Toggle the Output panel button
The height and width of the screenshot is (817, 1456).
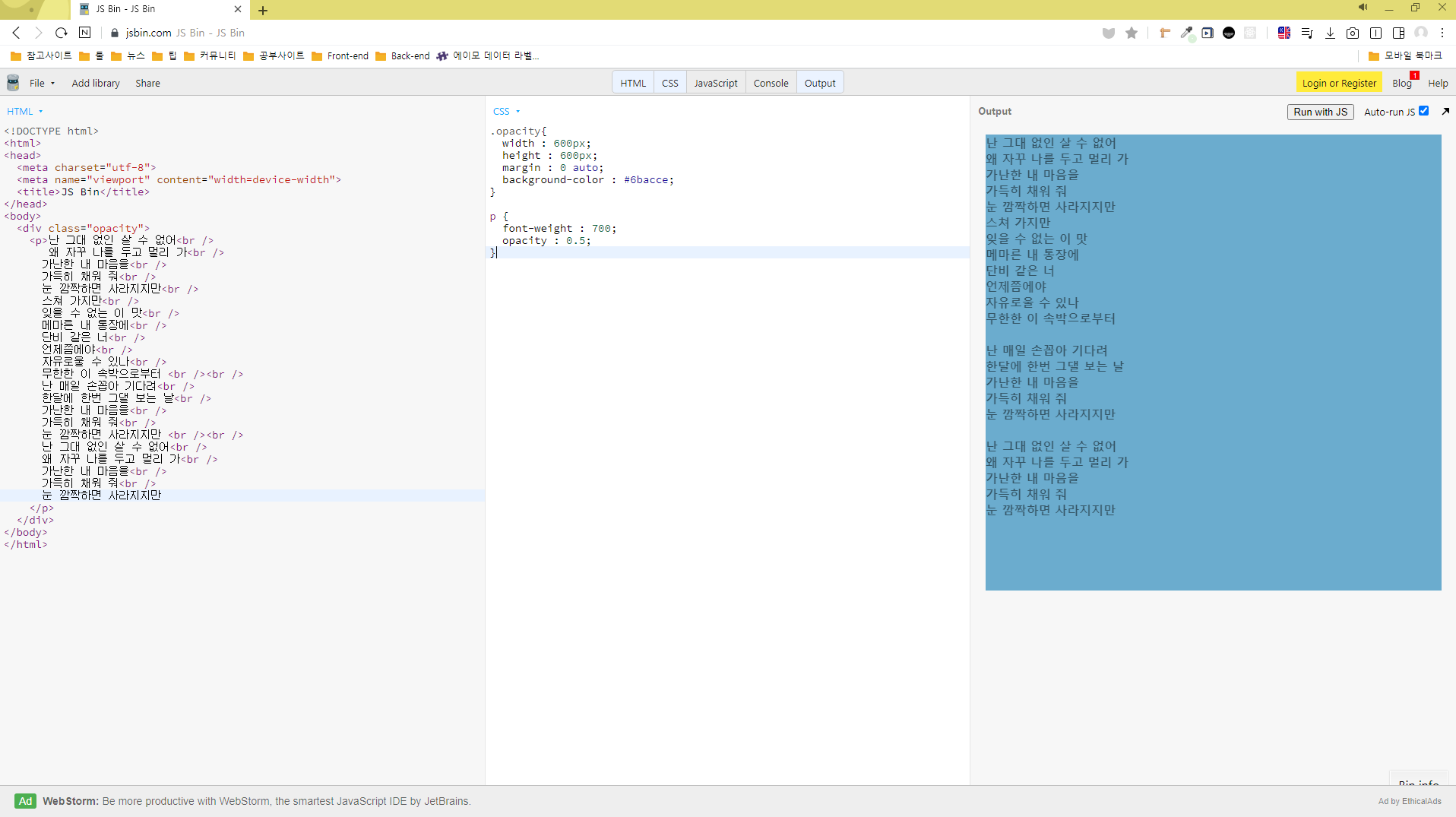coord(820,83)
